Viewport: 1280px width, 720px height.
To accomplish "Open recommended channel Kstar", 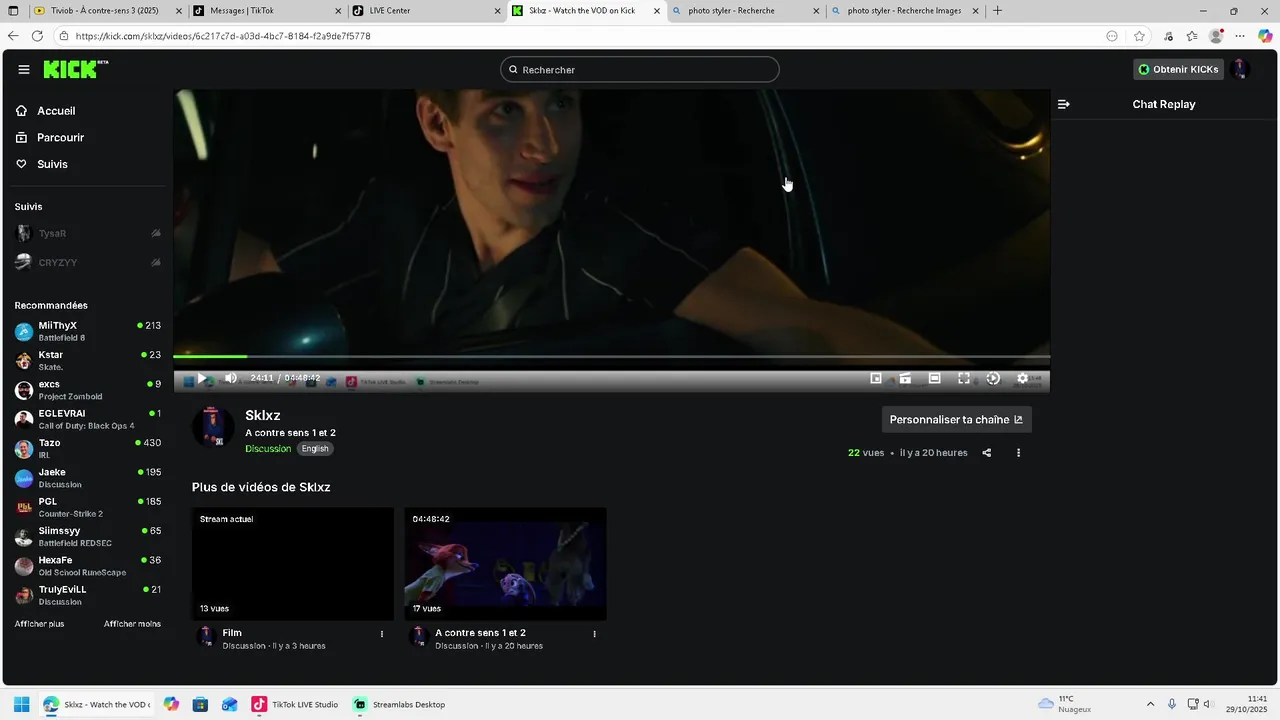I will point(88,360).
